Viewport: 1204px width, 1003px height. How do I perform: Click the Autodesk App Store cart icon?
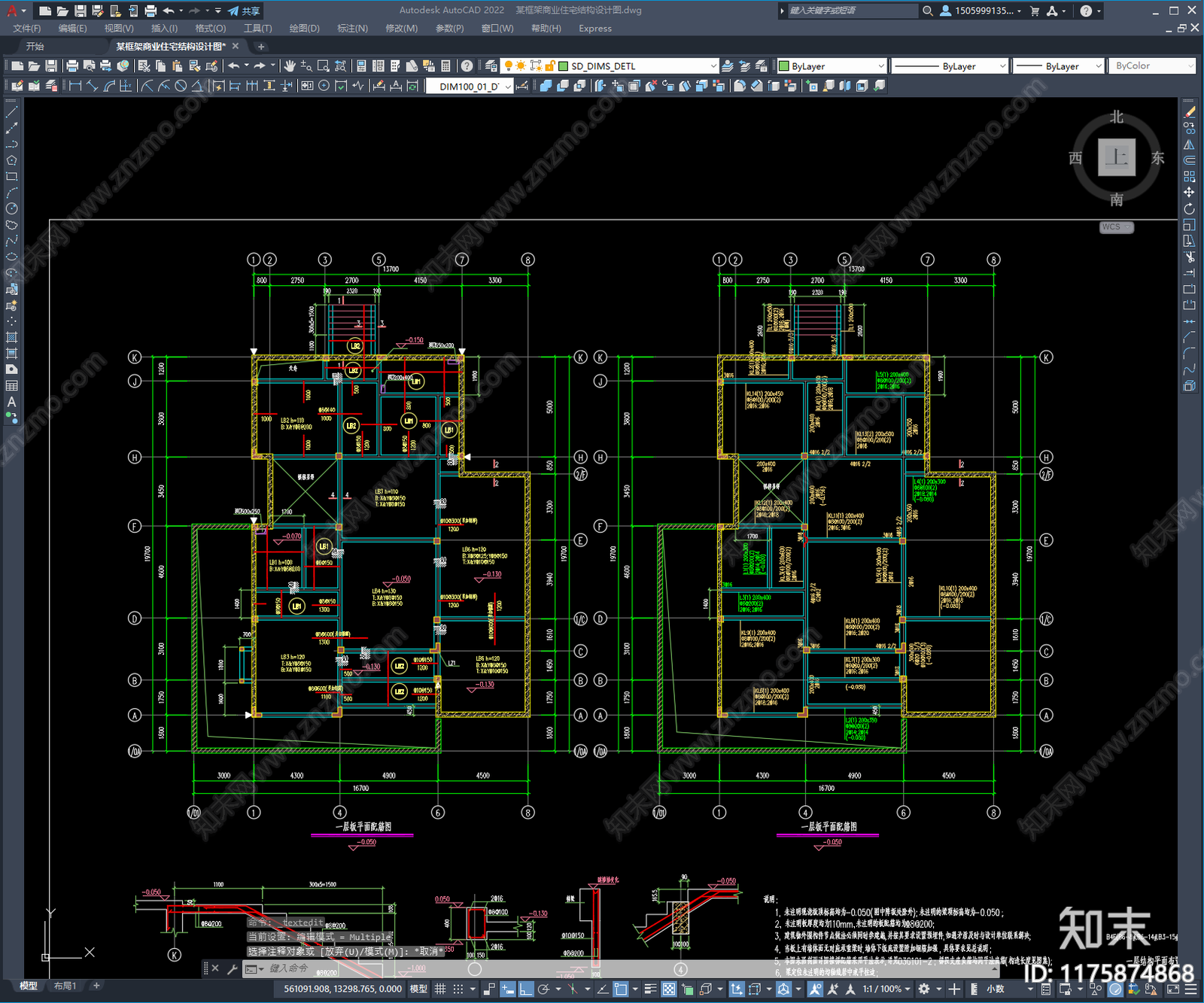[1035, 11]
